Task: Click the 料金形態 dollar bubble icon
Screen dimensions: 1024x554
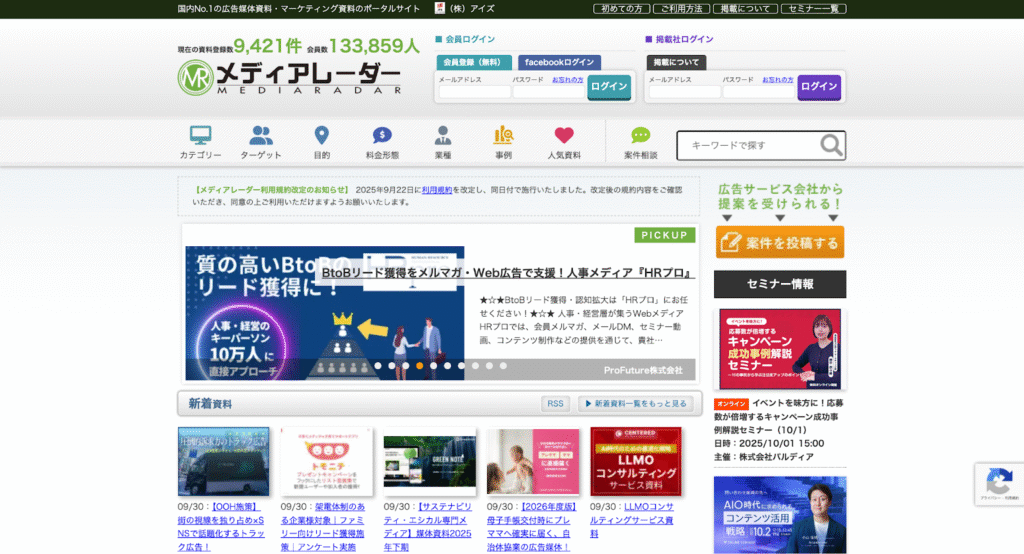Action: (x=382, y=136)
